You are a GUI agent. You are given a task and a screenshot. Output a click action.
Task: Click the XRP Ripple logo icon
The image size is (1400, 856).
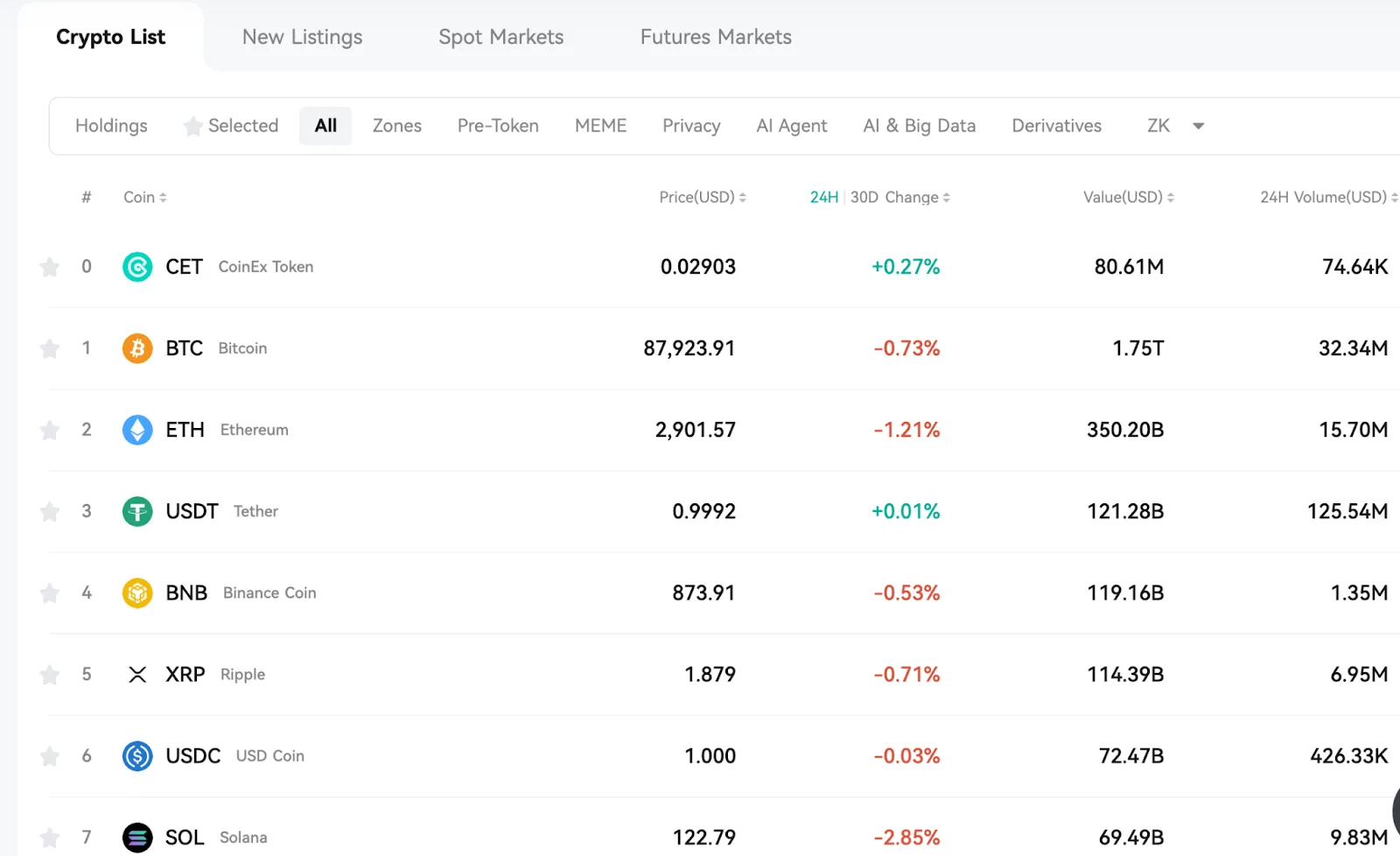coord(137,674)
